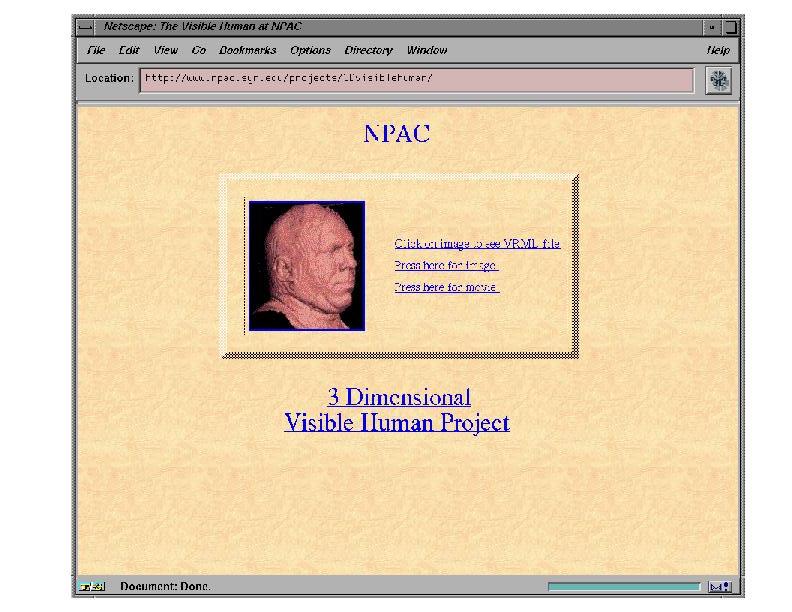792x612 pixels.
Task: Open the '3 Dimensional' link
Action: pos(399,397)
